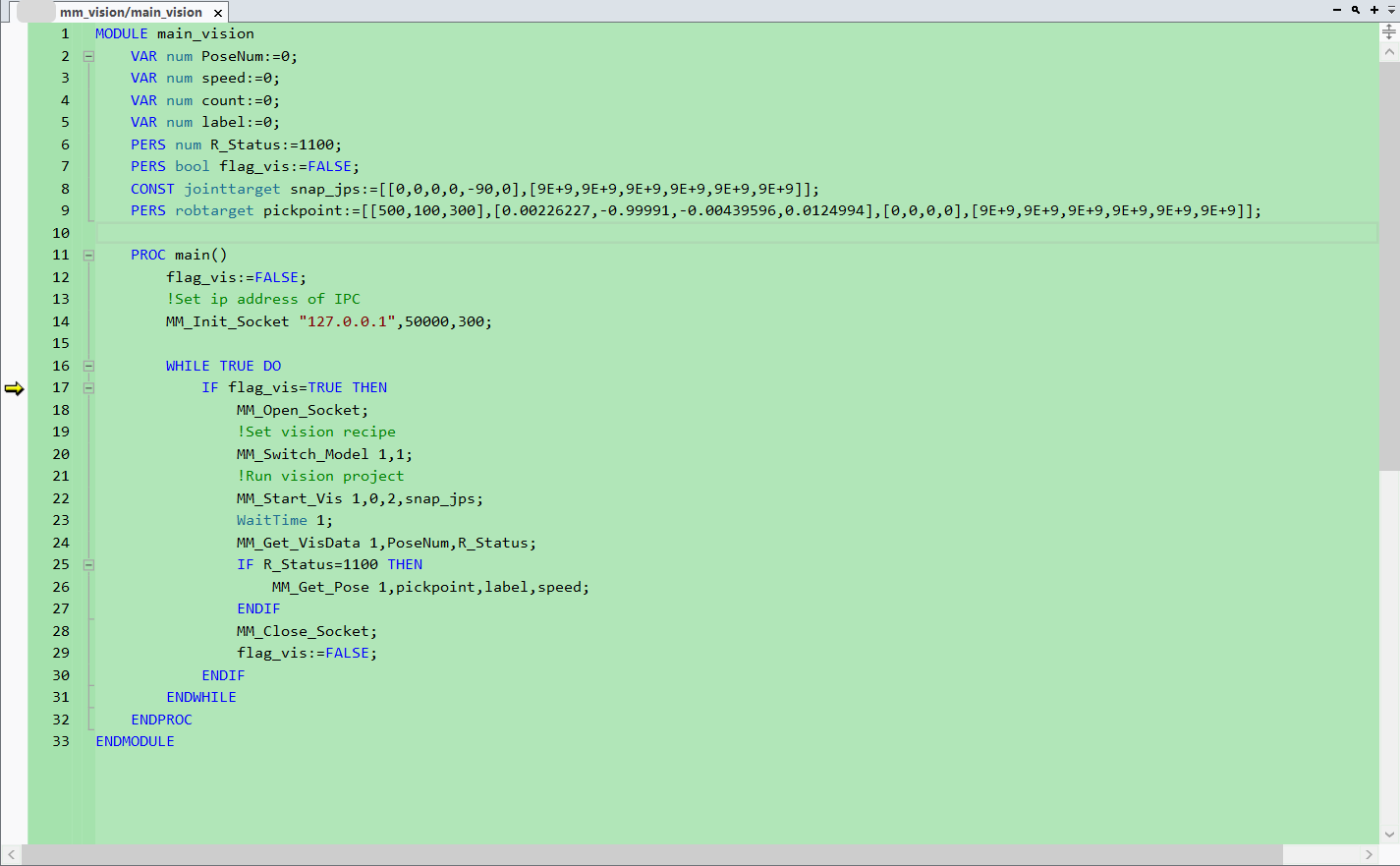Click the split-editor handle above scrollbar
Image resolution: width=1400 pixels, height=866 pixels.
point(1389,32)
